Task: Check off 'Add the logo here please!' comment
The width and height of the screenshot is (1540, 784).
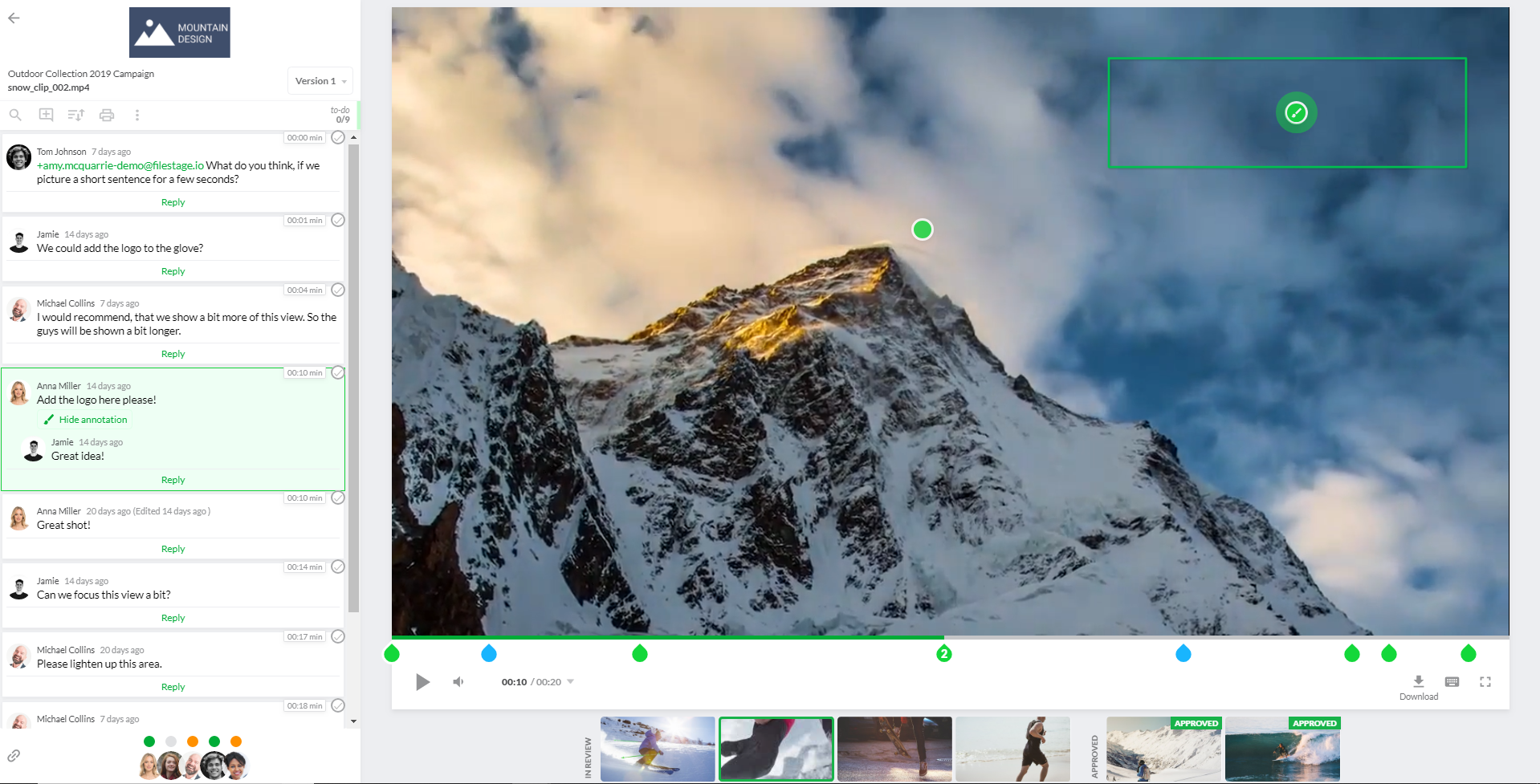Action: point(338,373)
